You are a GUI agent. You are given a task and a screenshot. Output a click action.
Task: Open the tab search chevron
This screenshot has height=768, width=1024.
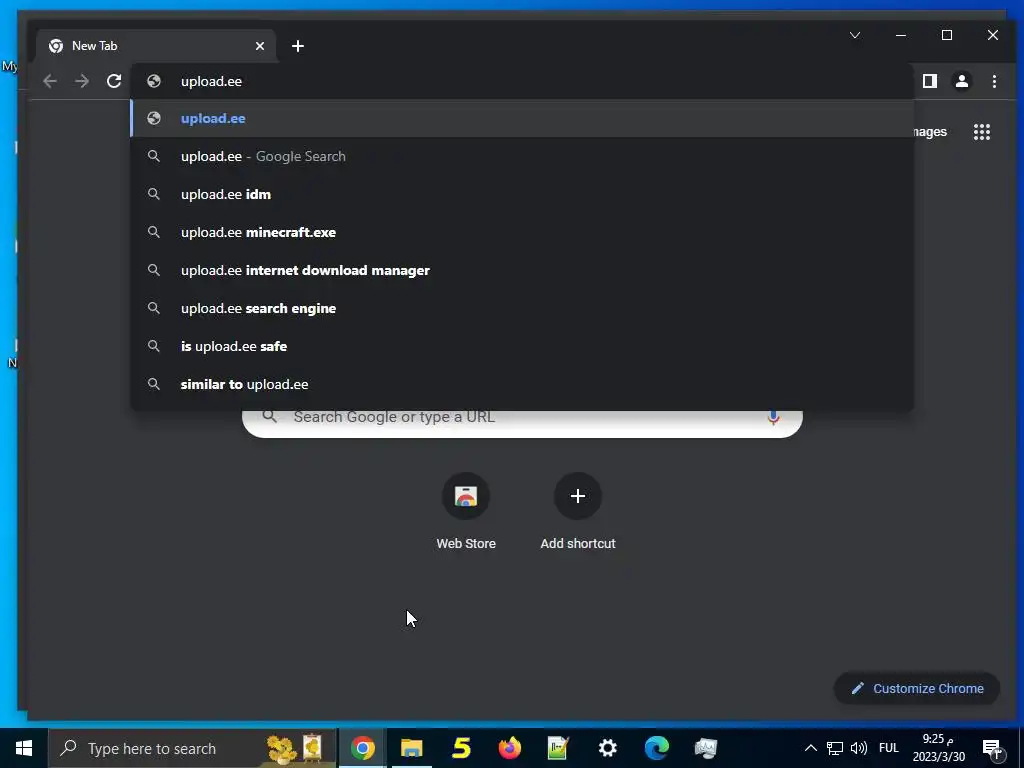coord(855,35)
